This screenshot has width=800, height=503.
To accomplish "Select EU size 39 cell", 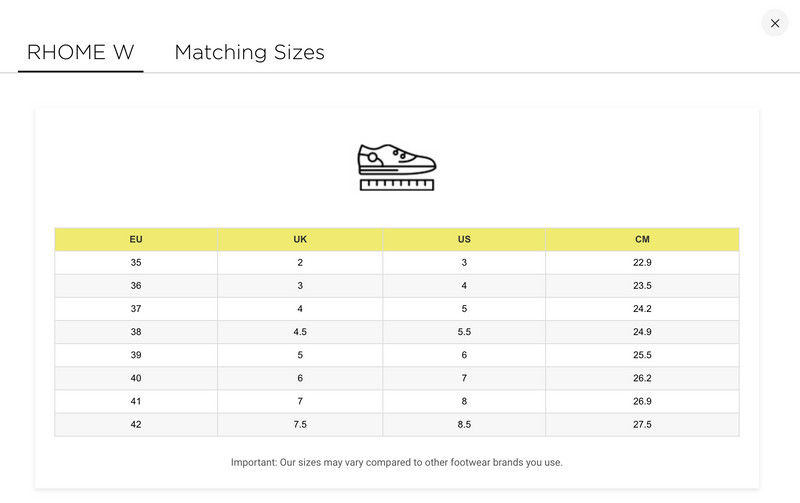I will coord(136,355).
